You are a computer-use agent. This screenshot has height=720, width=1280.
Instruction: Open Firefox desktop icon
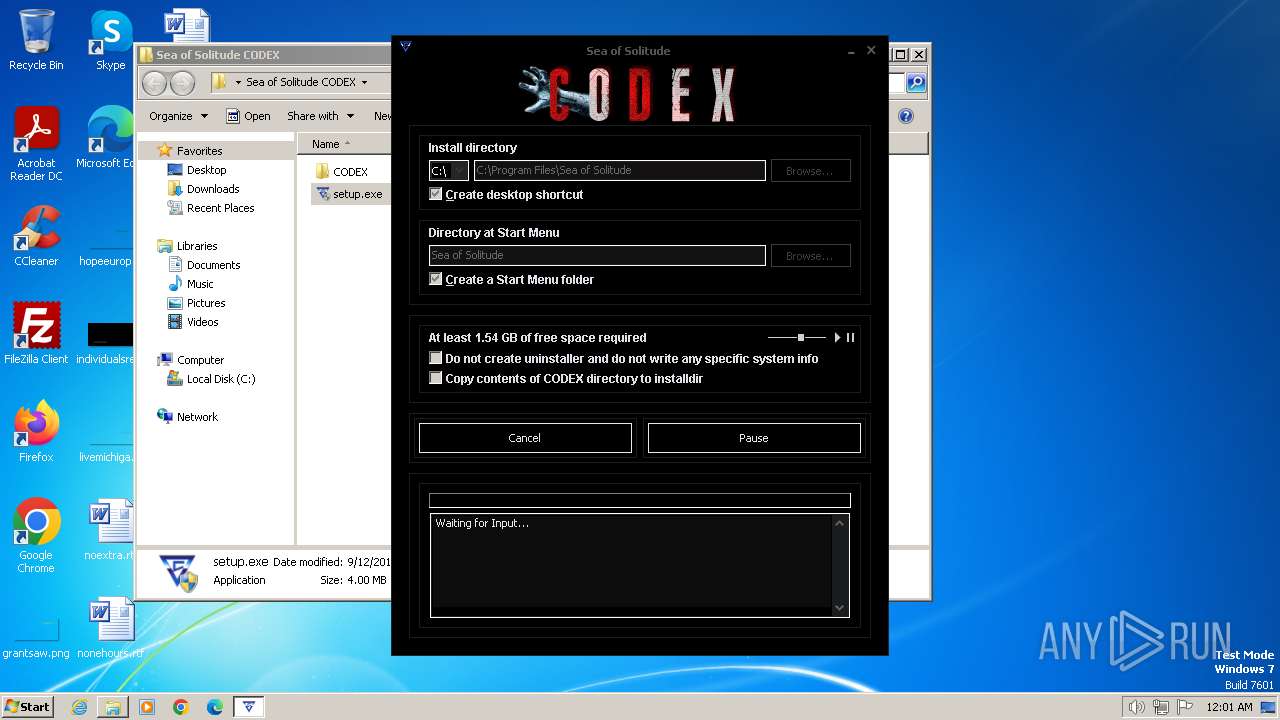pos(36,431)
